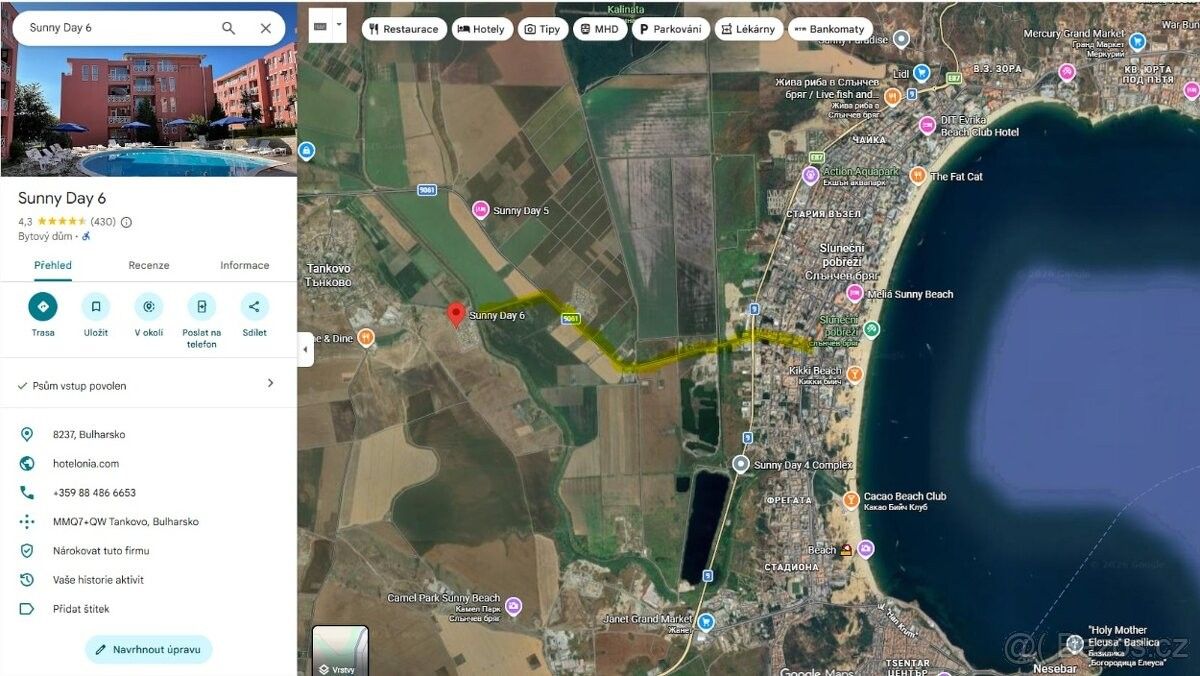This screenshot has height=676, width=1200.
Task: Click the Uložit bookmark icon
Action: pos(96,306)
